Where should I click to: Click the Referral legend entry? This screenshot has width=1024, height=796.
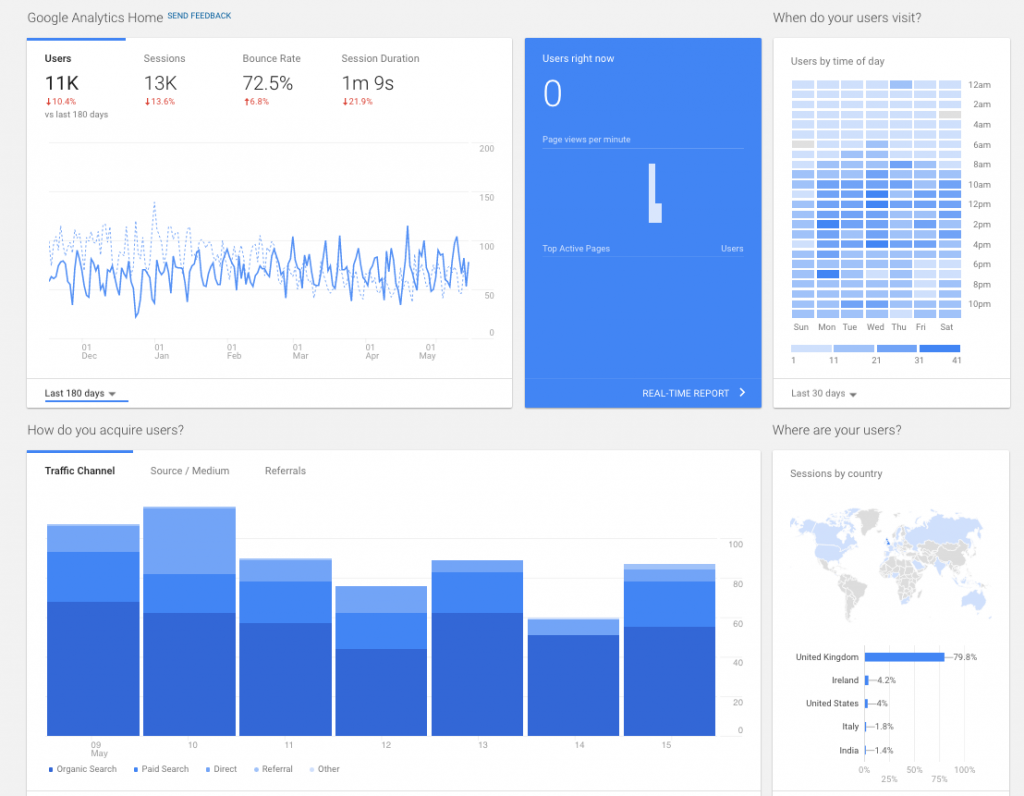(273, 769)
